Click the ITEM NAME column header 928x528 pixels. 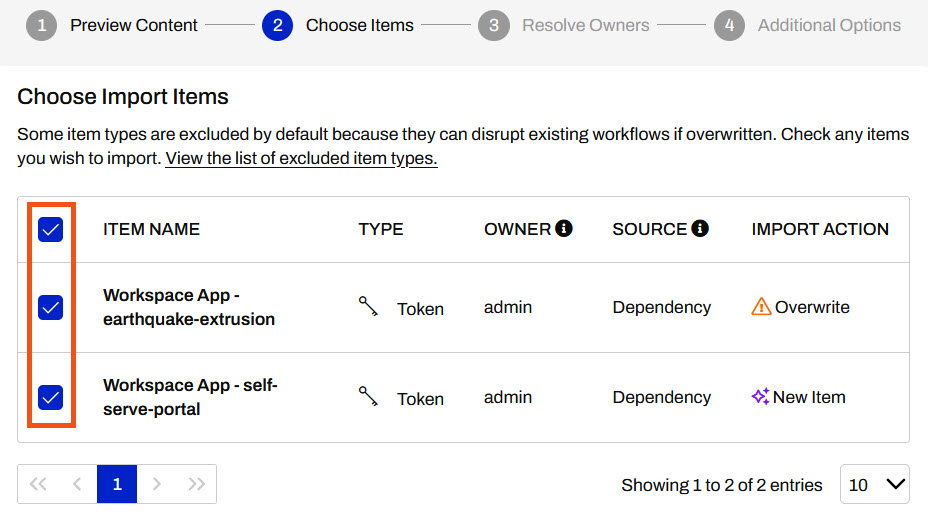[151, 229]
